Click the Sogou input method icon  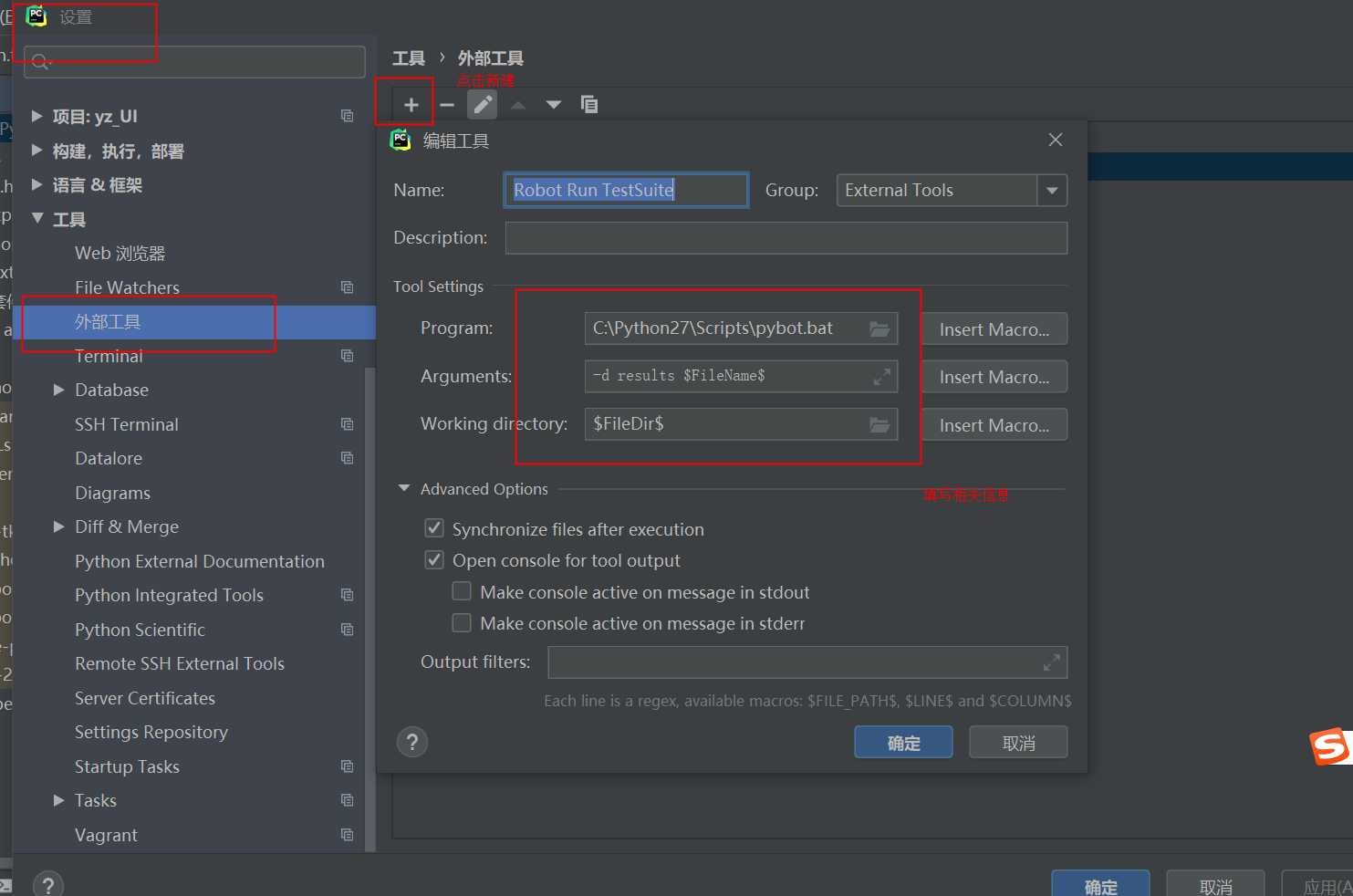(x=1331, y=746)
